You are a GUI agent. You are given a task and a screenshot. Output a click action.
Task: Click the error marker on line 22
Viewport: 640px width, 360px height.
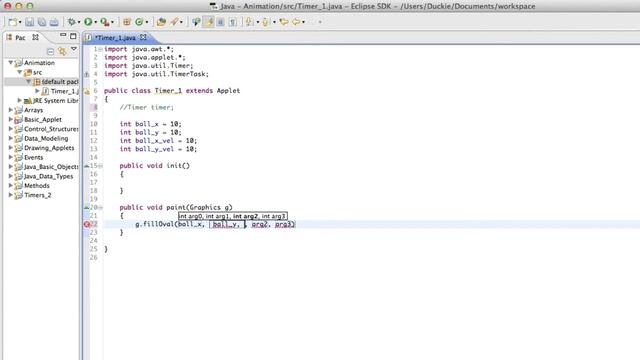(x=87, y=224)
